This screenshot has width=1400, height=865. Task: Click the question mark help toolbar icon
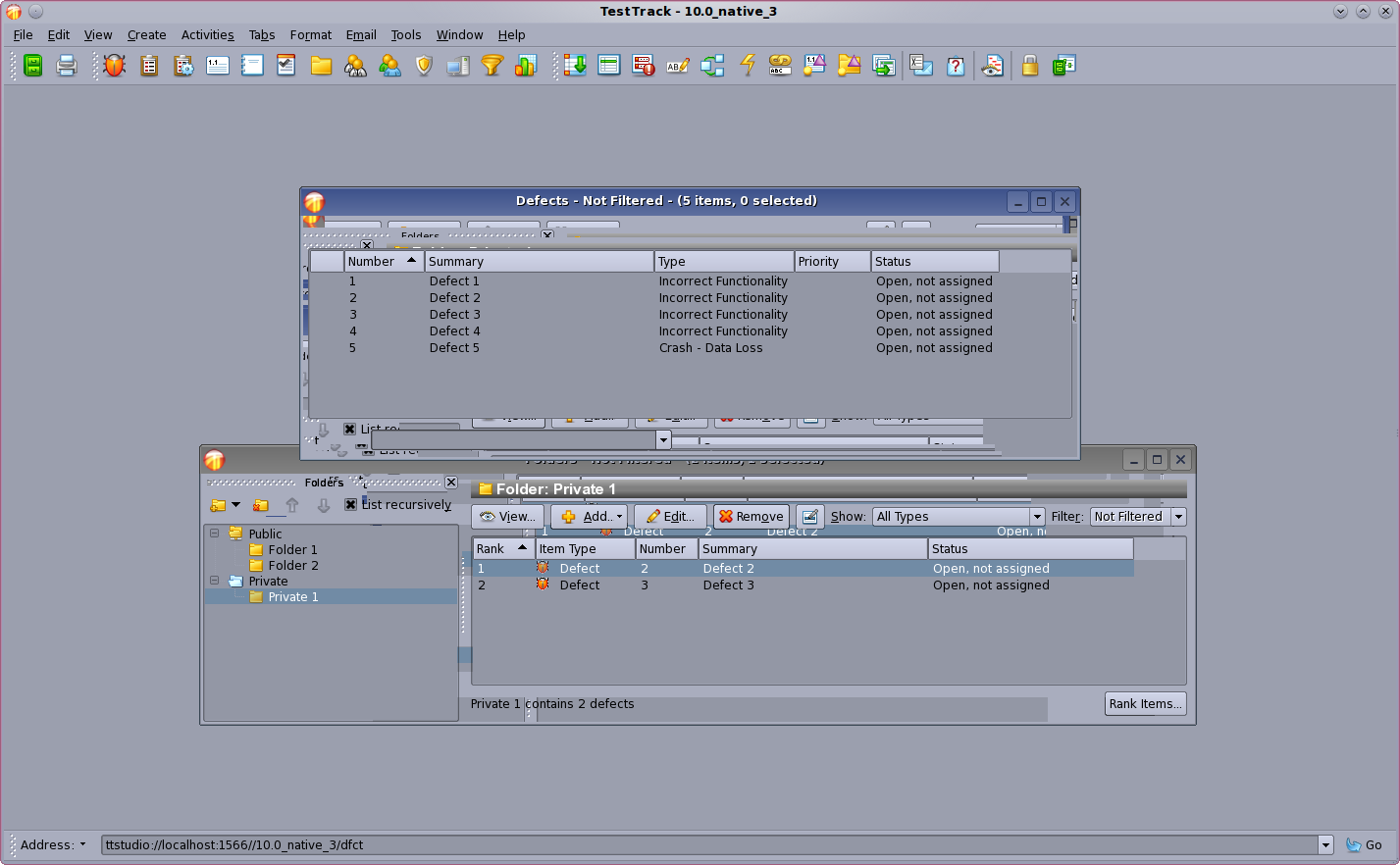[956, 66]
